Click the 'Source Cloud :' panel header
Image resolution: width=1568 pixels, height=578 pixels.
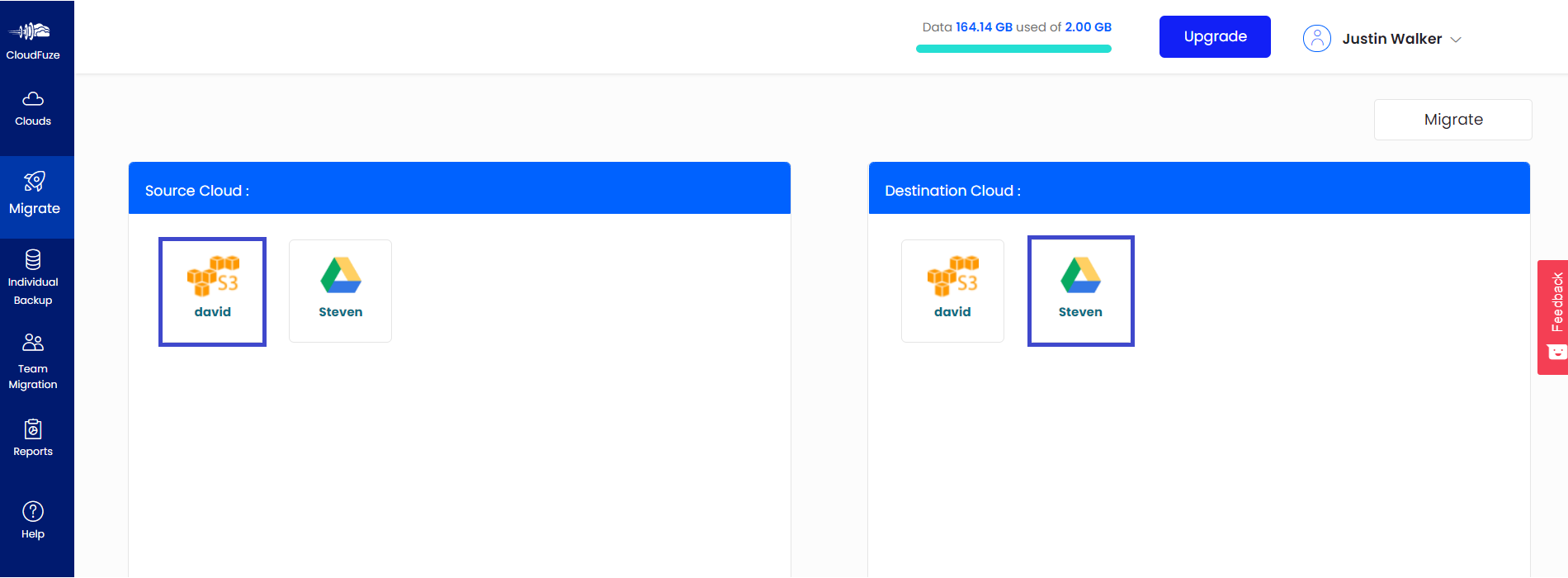coord(460,188)
